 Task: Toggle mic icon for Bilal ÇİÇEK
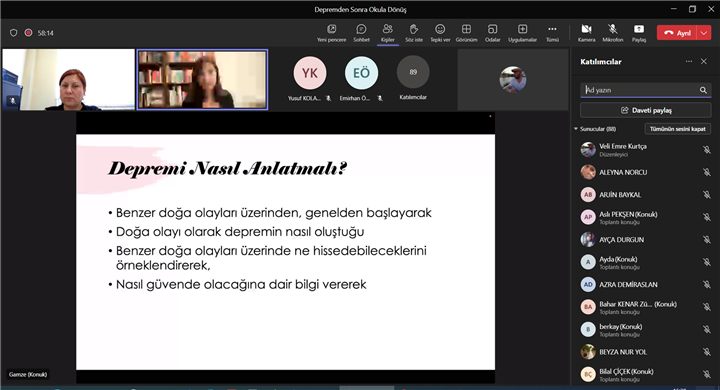pyautogui.click(x=707, y=374)
